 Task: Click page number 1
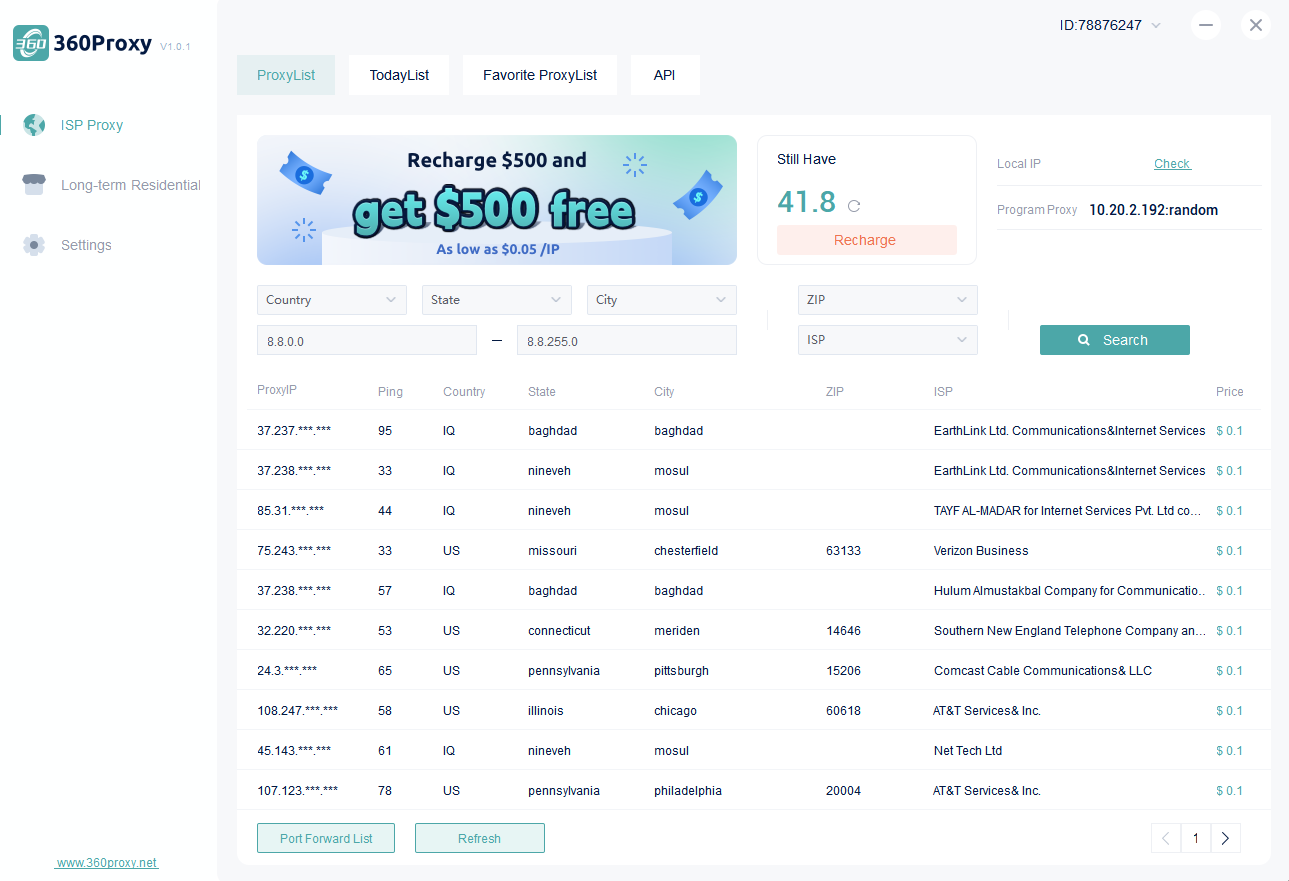tap(1196, 839)
